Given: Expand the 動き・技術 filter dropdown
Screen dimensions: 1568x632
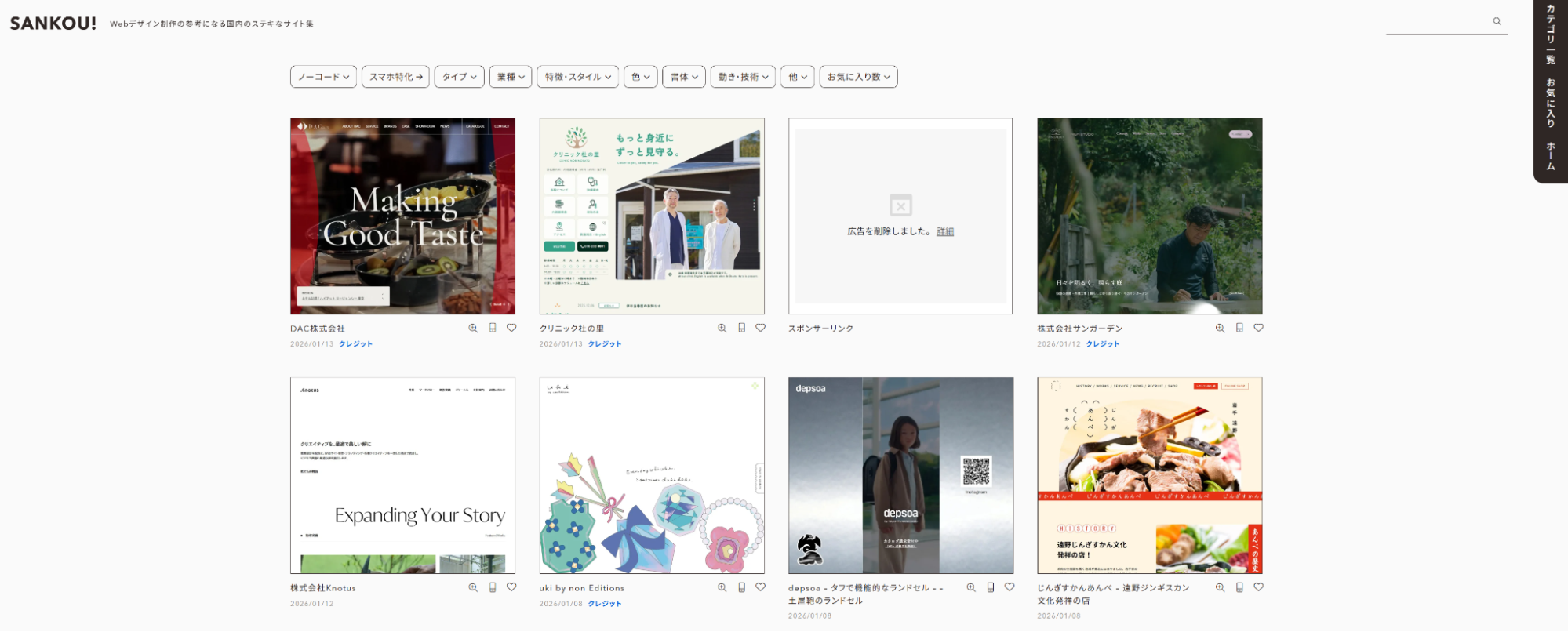Looking at the screenshot, I should coord(743,77).
